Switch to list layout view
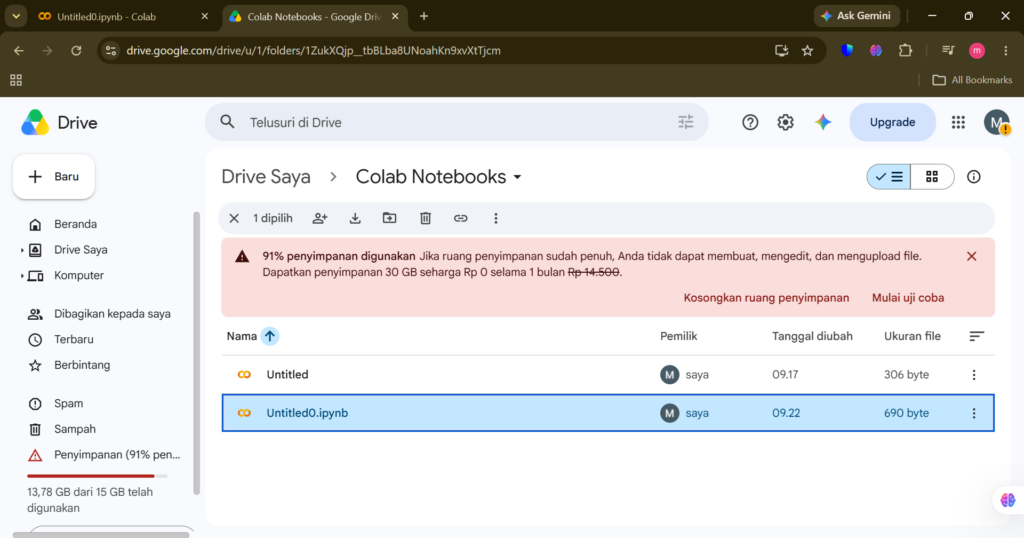Screen dimensions: 1024x538 [889, 177]
